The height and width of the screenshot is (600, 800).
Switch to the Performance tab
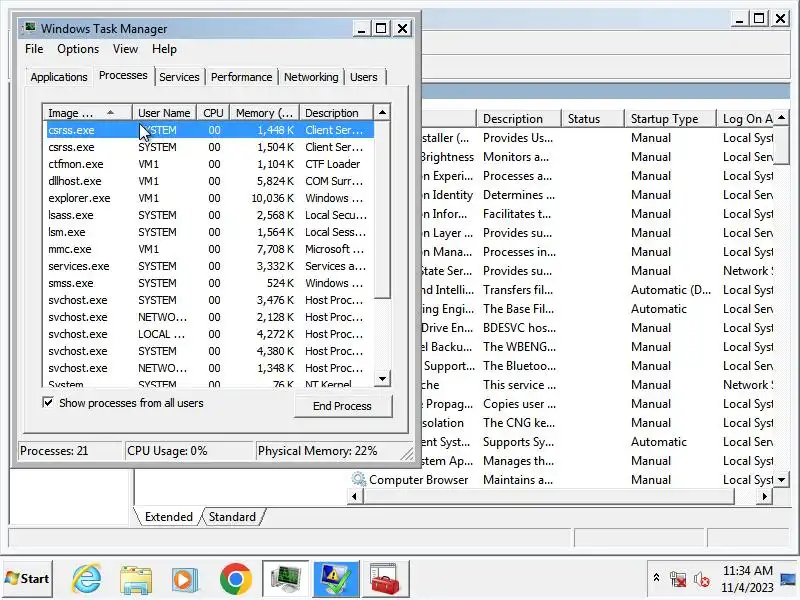241,77
